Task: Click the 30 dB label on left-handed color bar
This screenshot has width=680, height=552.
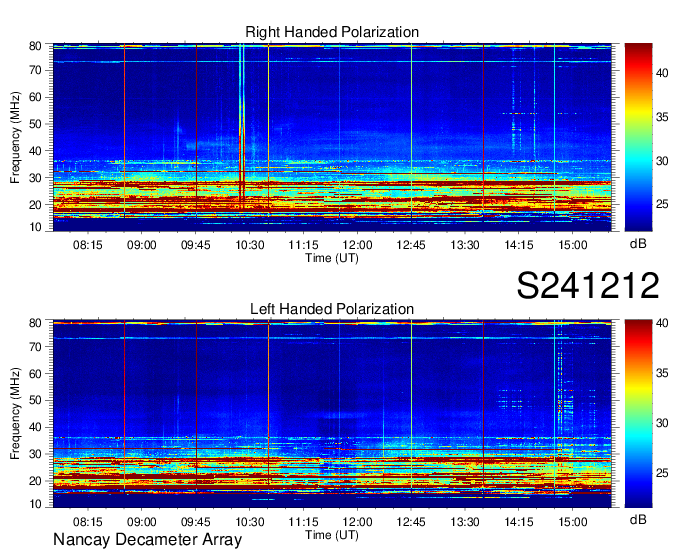Action: point(662,423)
